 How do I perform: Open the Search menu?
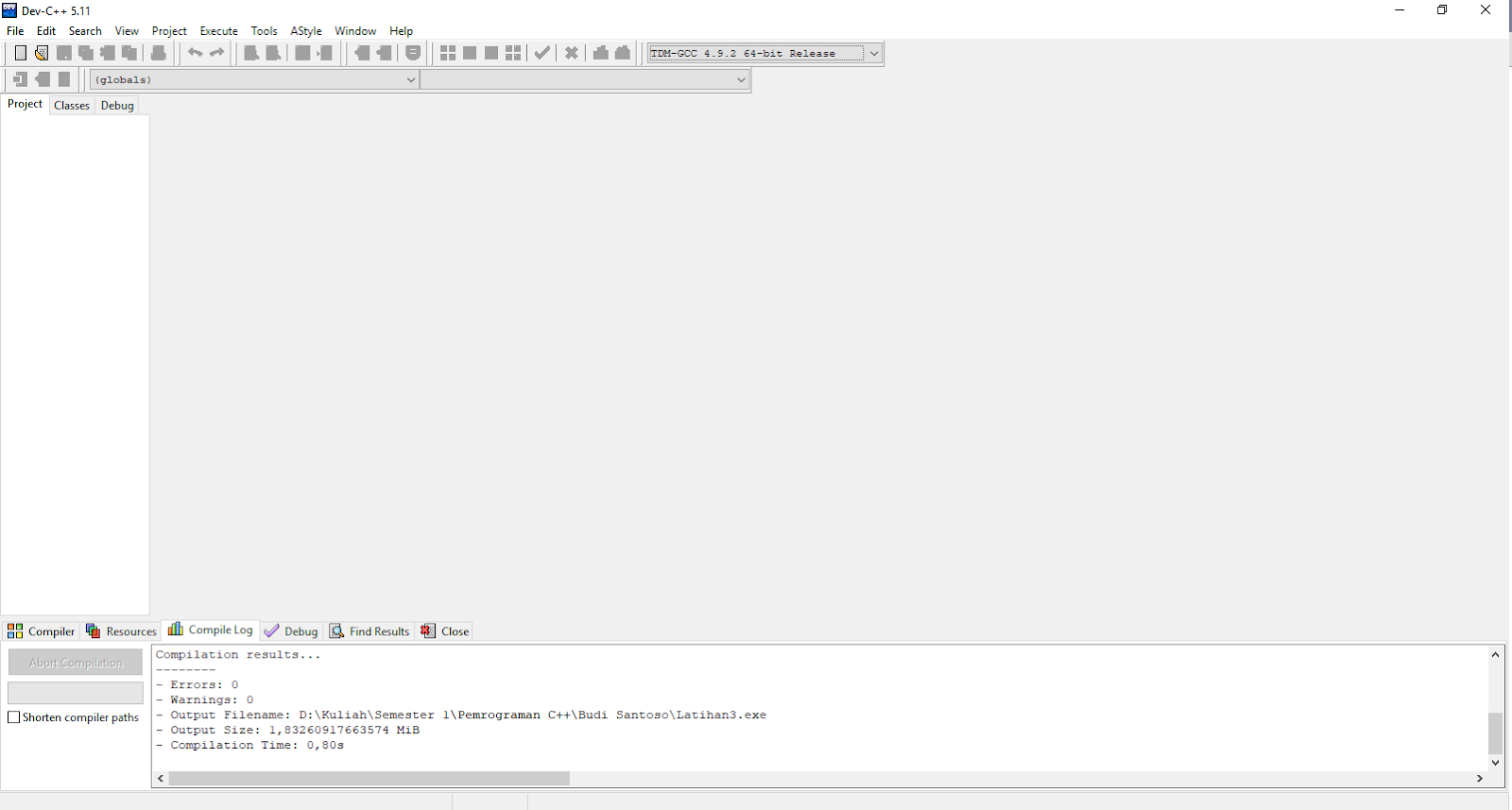tap(85, 30)
